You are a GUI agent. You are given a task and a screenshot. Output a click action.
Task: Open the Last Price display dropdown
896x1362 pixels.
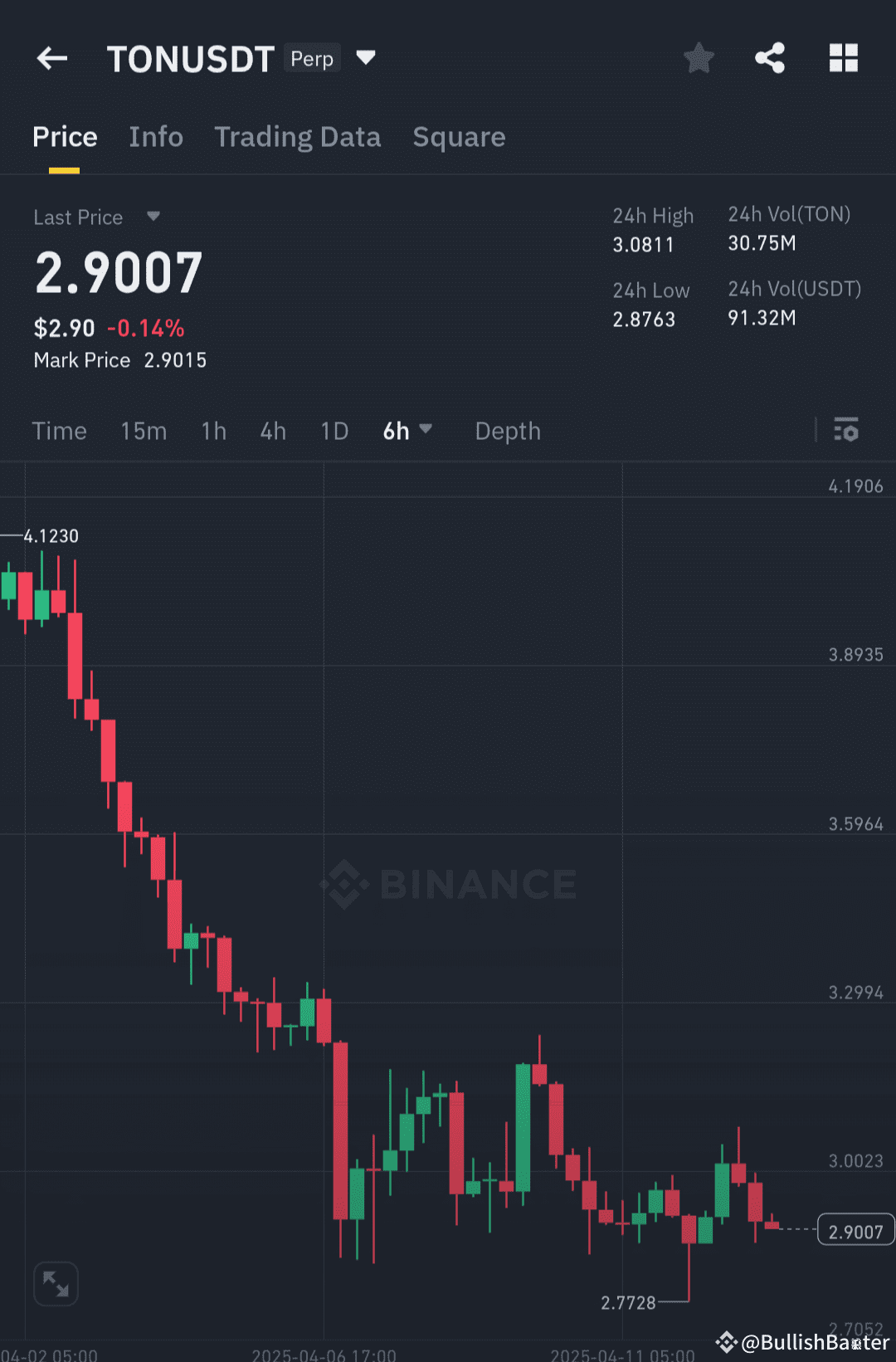pyautogui.click(x=153, y=217)
